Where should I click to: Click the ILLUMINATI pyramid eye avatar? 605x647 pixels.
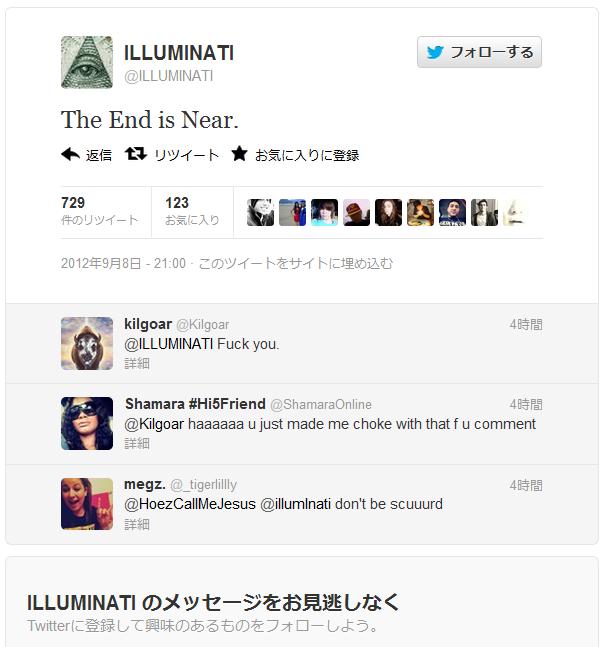pos(87,62)
